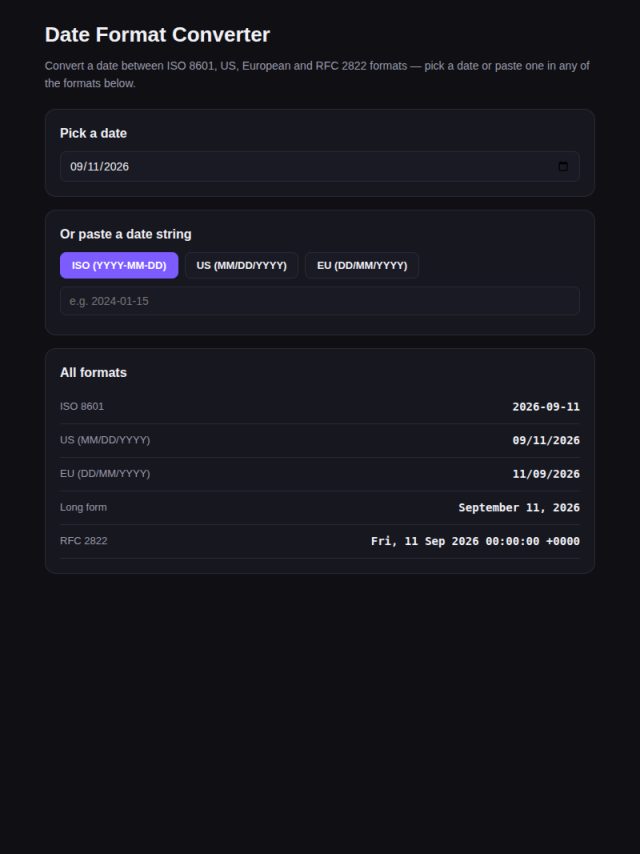Click the long form September 11, 2026

tap(519, 508)
